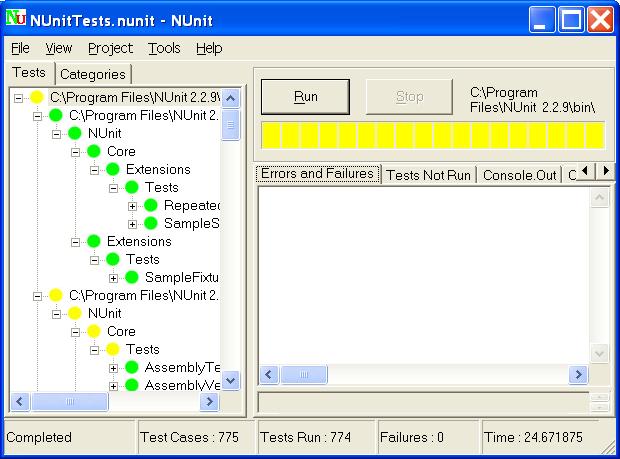Image resolution: width=620 pixels, height=459 pixels.
Task: Expand the AssemblyTe tree node
Action: [x=113, y=367]
